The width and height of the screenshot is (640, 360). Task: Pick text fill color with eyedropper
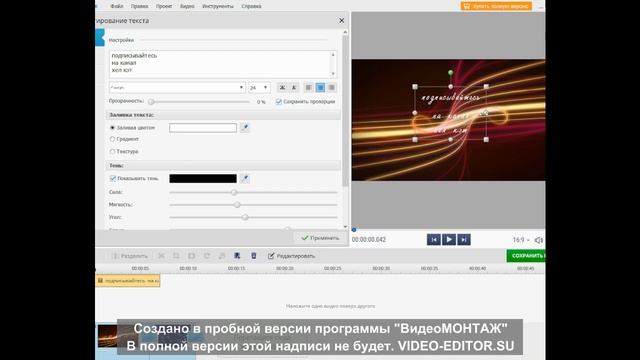pyautogui.click(x=245, y=128)
